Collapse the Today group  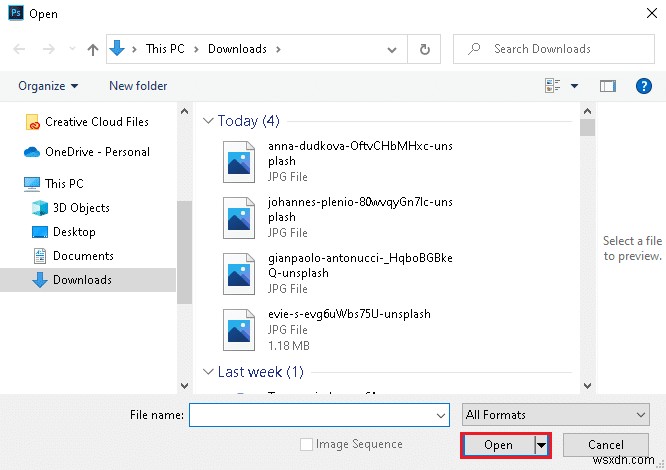208,121
